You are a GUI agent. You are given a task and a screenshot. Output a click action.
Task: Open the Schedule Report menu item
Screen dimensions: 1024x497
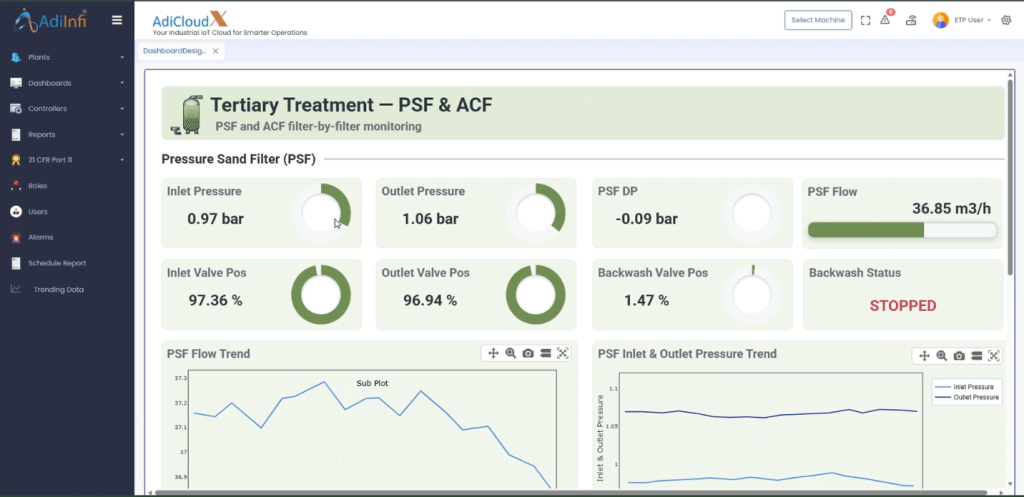click(x=57, y=263)
